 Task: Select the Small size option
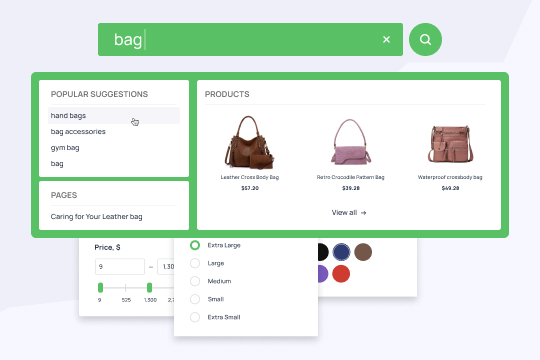pyautogui.click(x=195, y=299)
